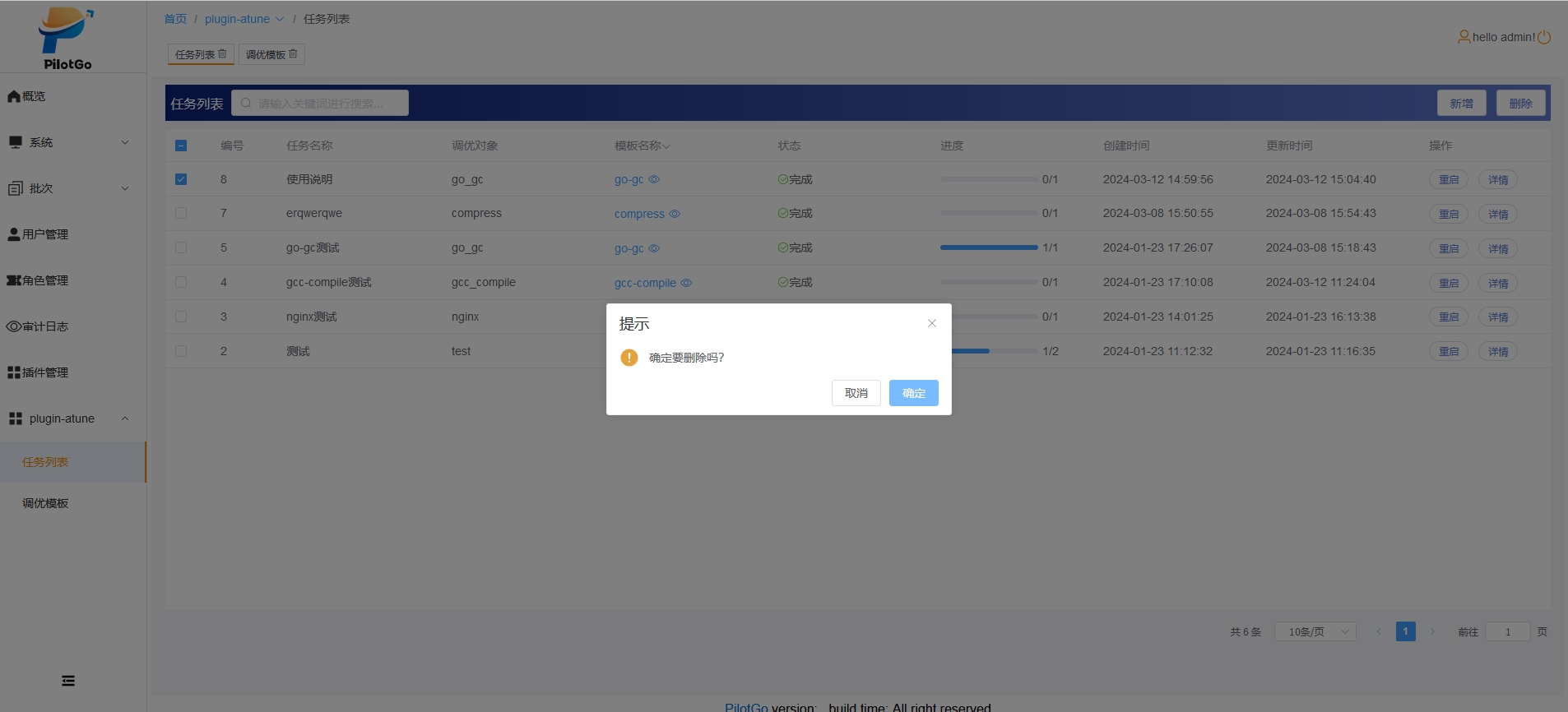Viewport: 1568px width, 712px height.
Task: Confirm deletion with the 确定 button
Action: pyautogui.click(x=913, y=393)
